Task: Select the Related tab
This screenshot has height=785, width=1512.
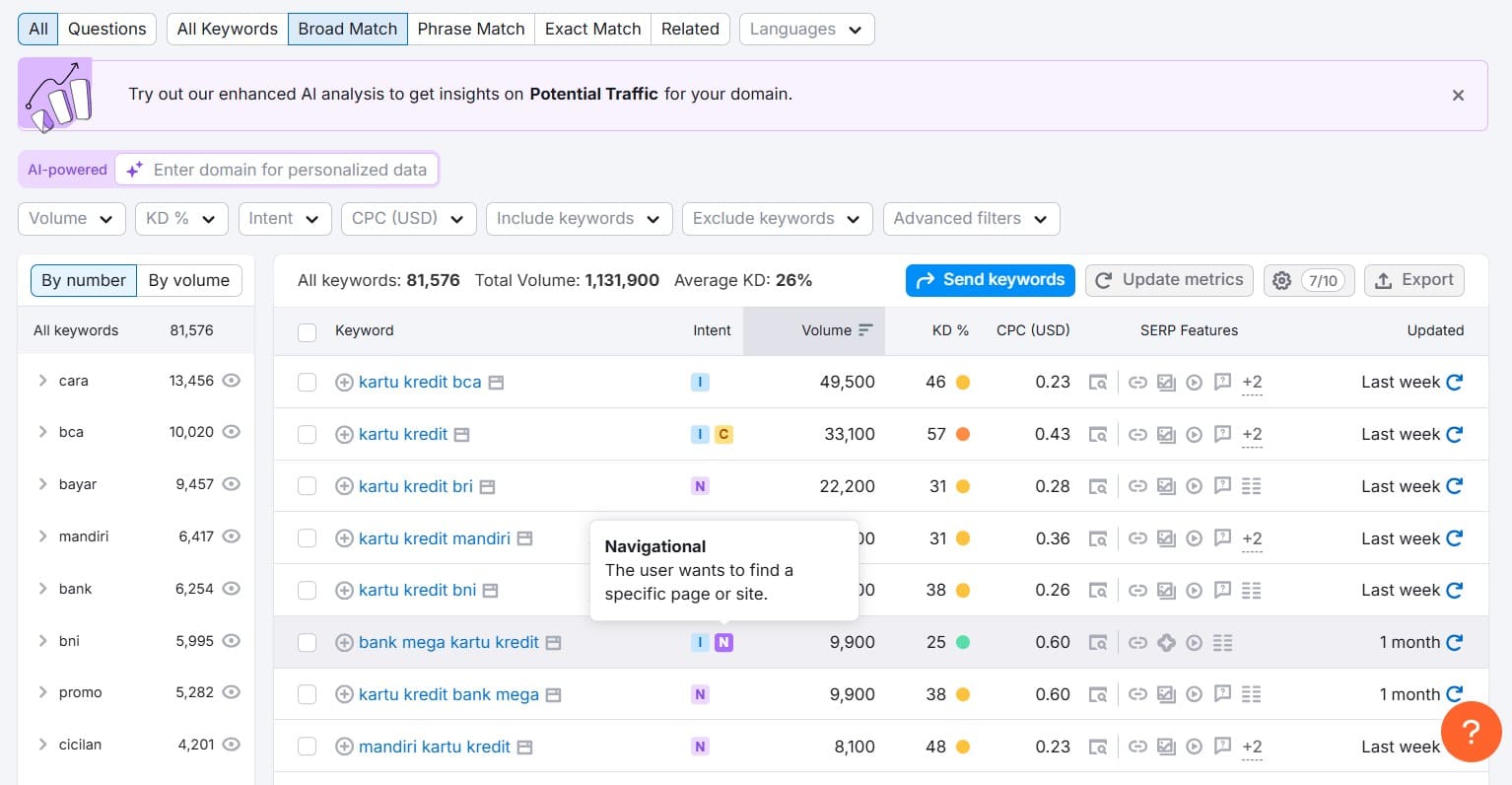Action: coord(690,30)
